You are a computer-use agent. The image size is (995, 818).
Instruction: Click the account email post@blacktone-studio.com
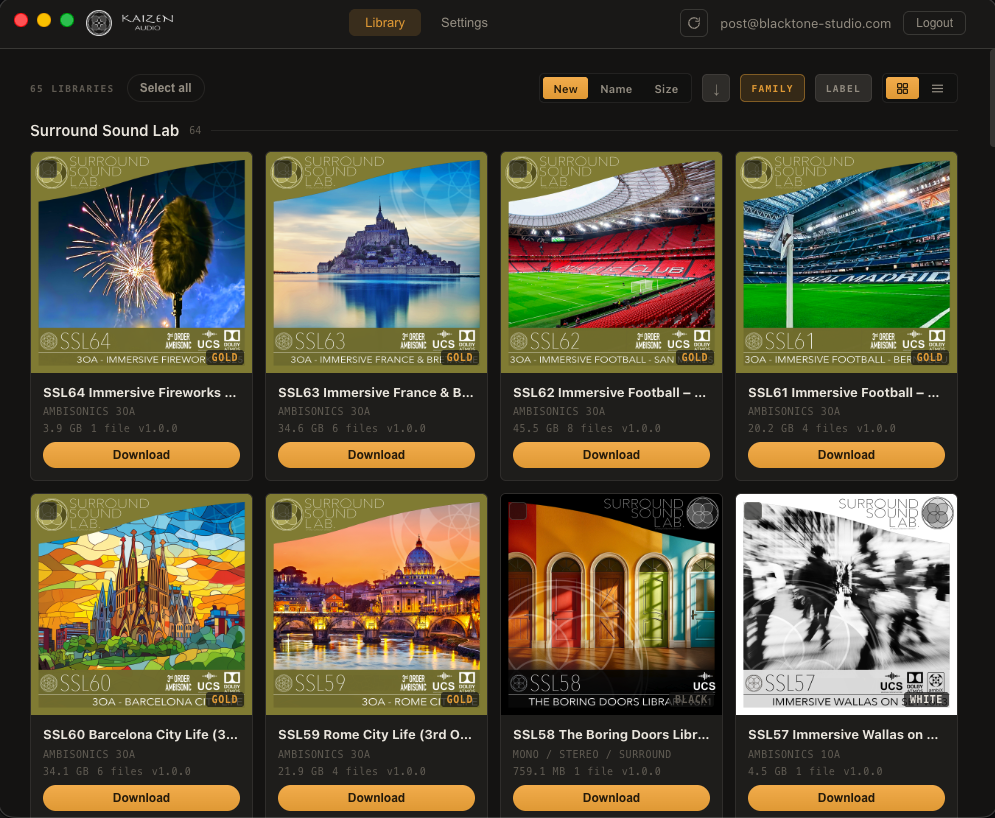[x=805, y=23]
